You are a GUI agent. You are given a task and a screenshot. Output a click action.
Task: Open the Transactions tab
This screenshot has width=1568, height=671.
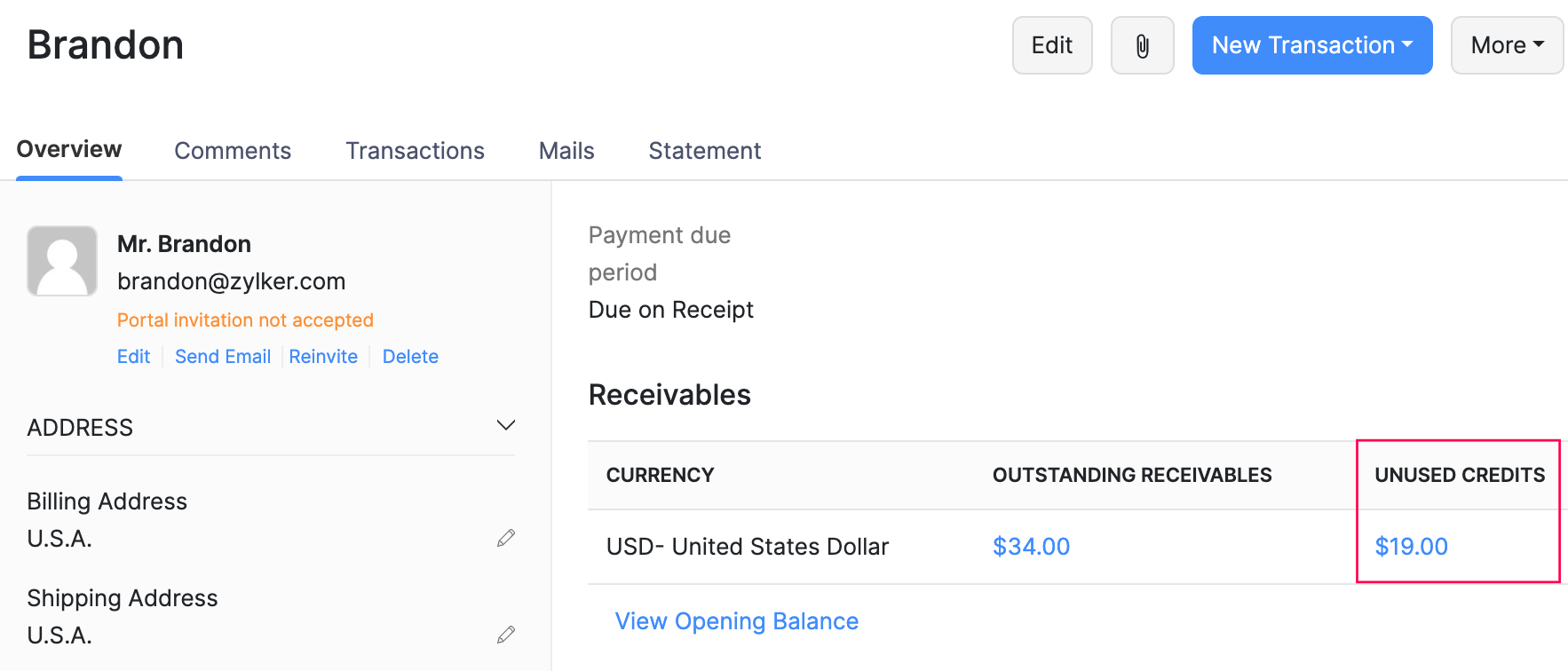pyautogui.click(x=415, y=151)
